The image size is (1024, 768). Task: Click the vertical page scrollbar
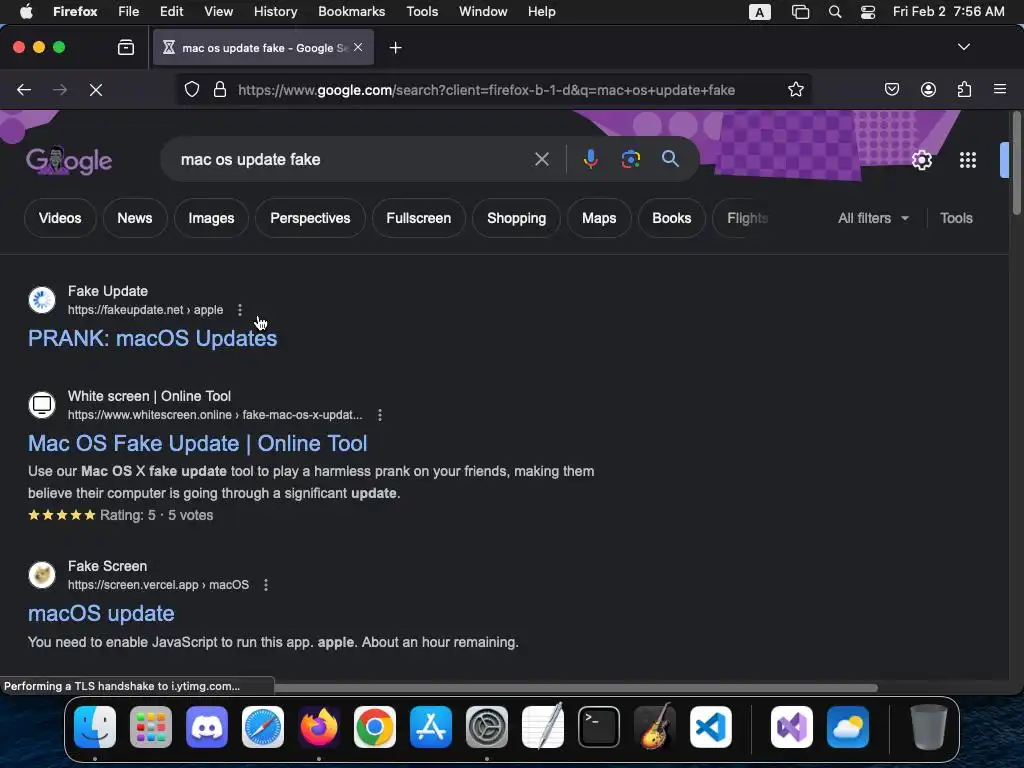(x=1016, y=163)
